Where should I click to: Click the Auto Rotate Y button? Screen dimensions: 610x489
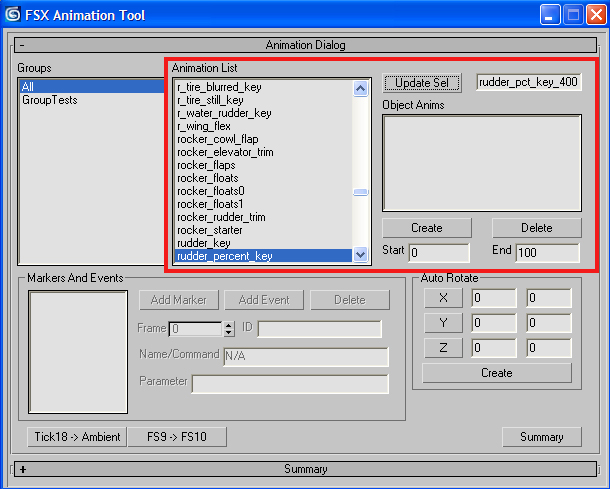443,323
